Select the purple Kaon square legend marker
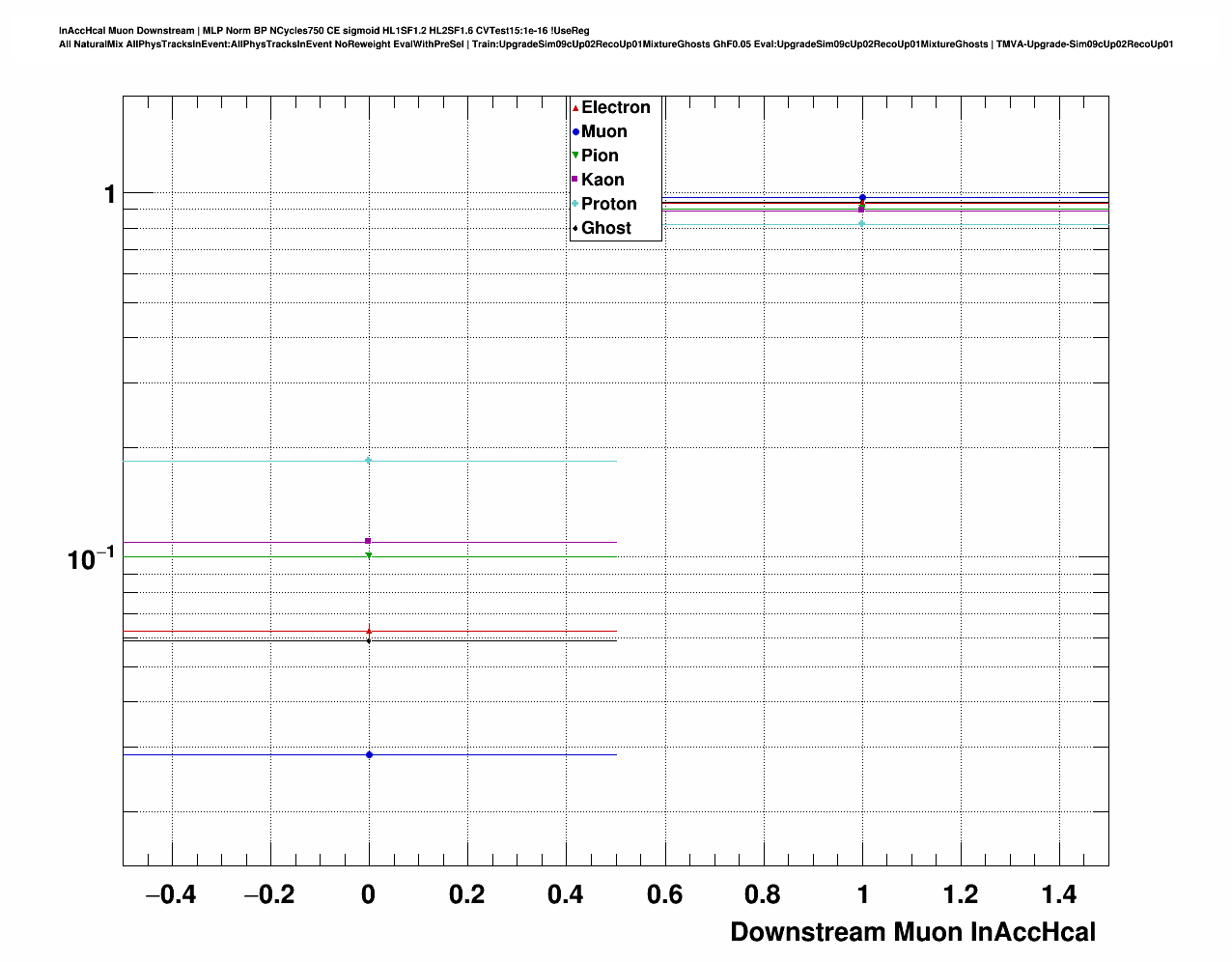This screenshot has height=962, width=1232. click(x=575, y=180)
